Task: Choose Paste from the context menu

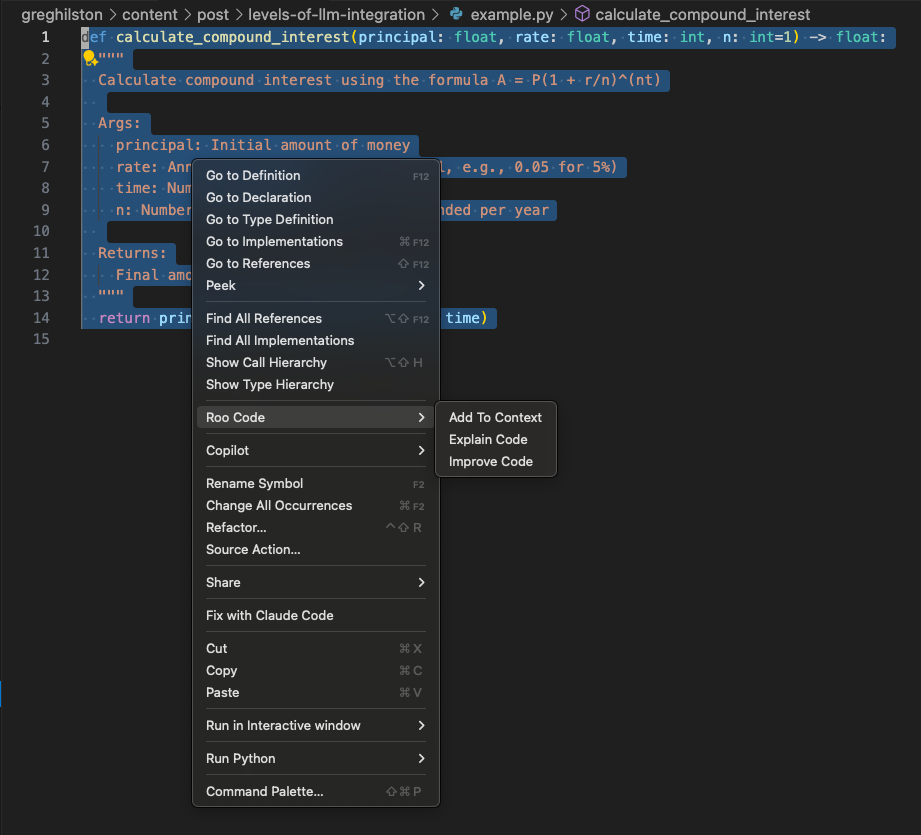Action: click(315, 692)
